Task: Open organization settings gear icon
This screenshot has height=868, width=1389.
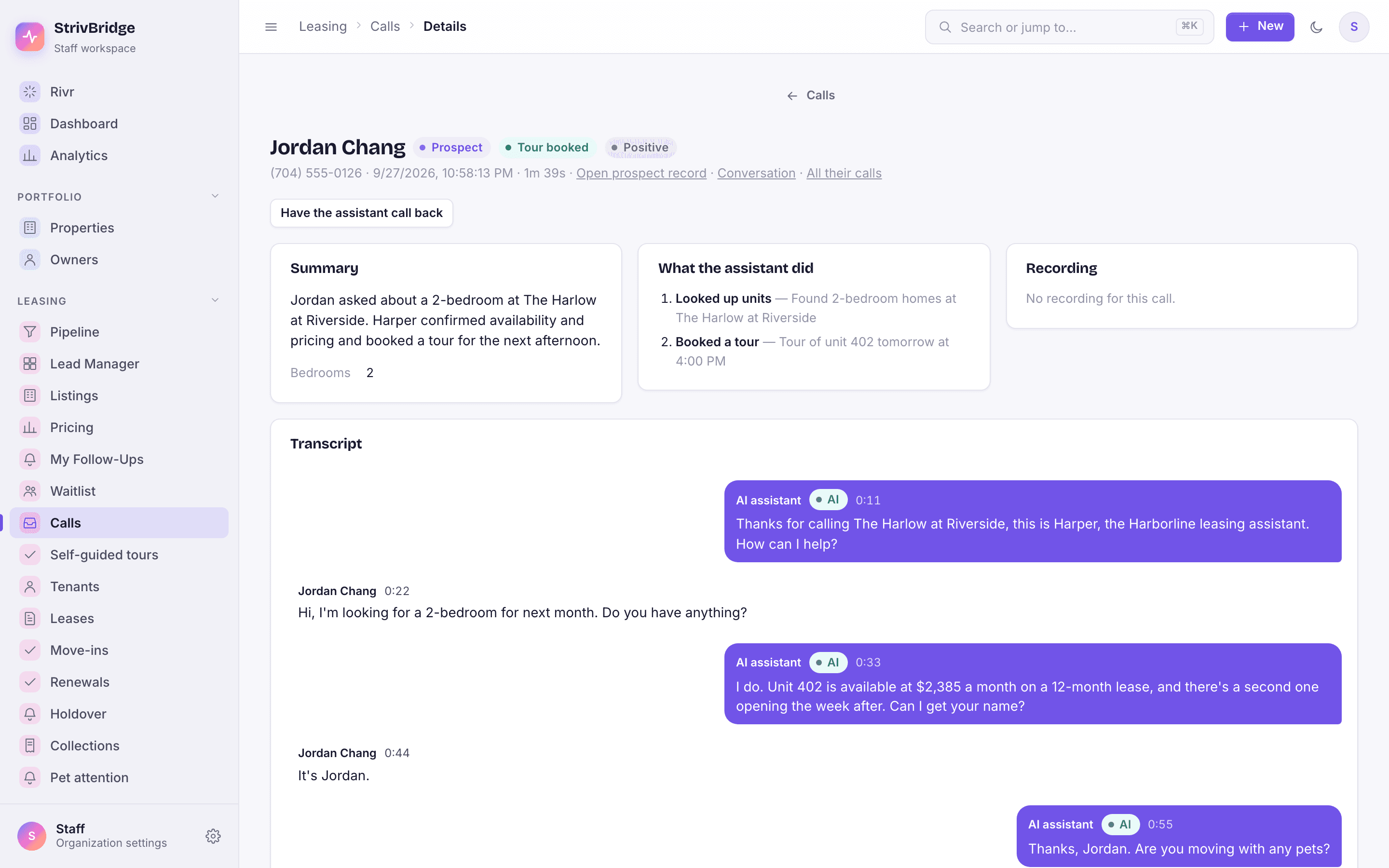Action: tap(213, 836)
